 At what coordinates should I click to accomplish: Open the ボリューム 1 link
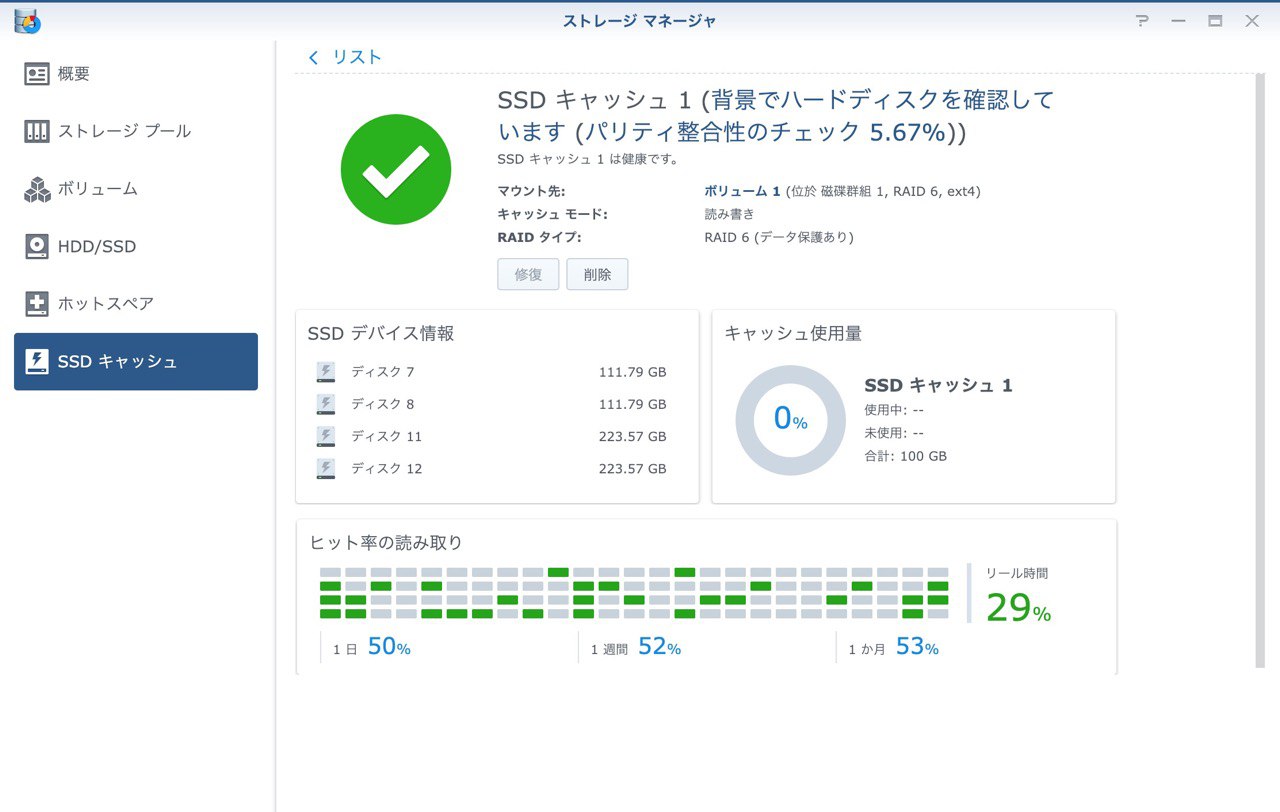742,191
